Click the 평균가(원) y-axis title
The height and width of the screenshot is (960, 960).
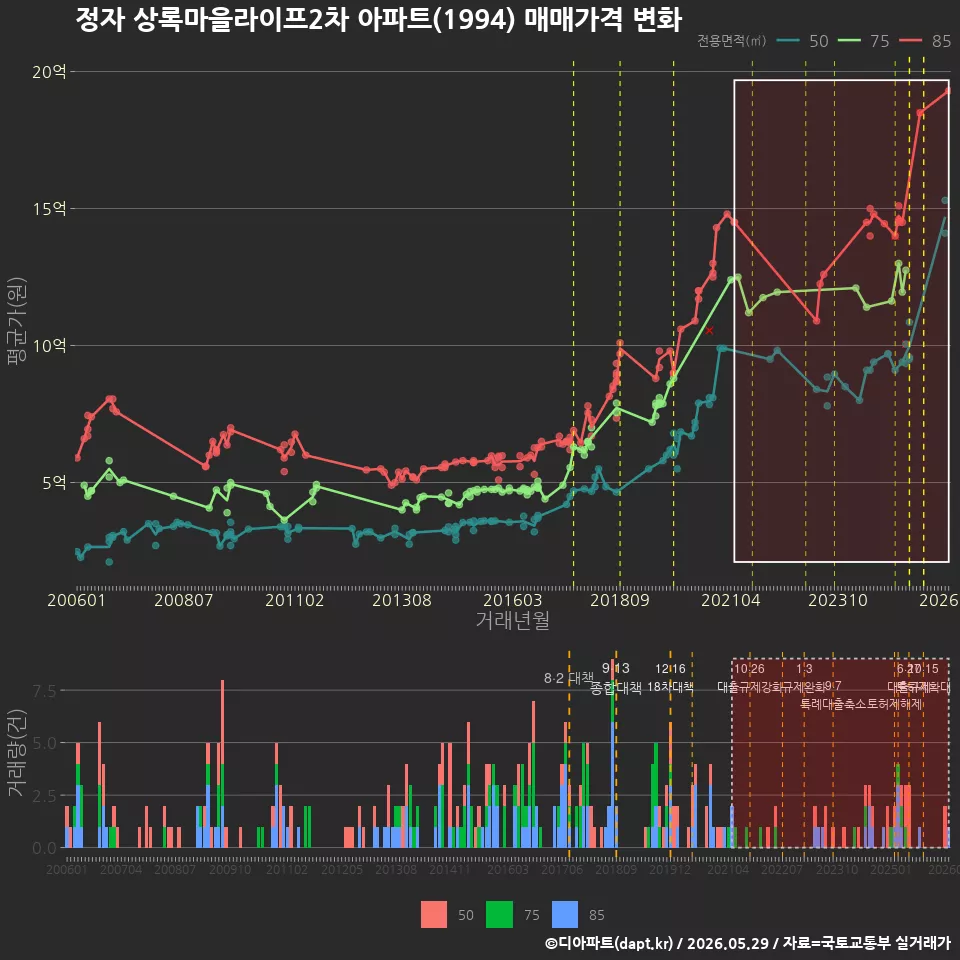(x=17, y=321)
